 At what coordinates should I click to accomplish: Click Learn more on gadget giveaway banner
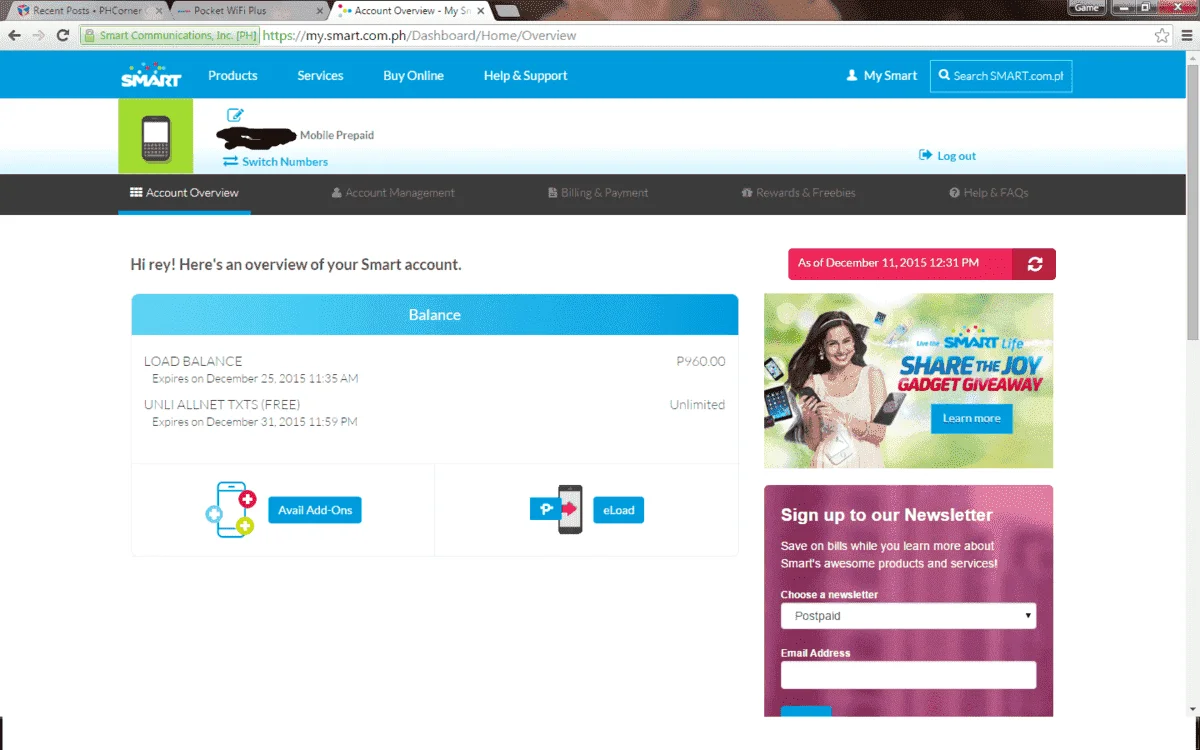click(x=972, y=419)
